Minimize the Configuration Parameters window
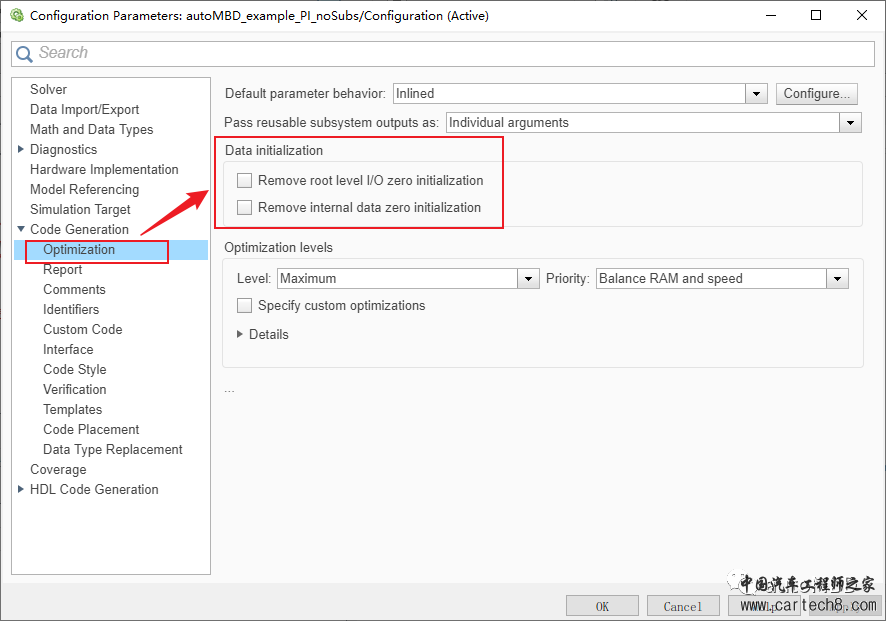This screenshot has width=886, height=621. 771,15
